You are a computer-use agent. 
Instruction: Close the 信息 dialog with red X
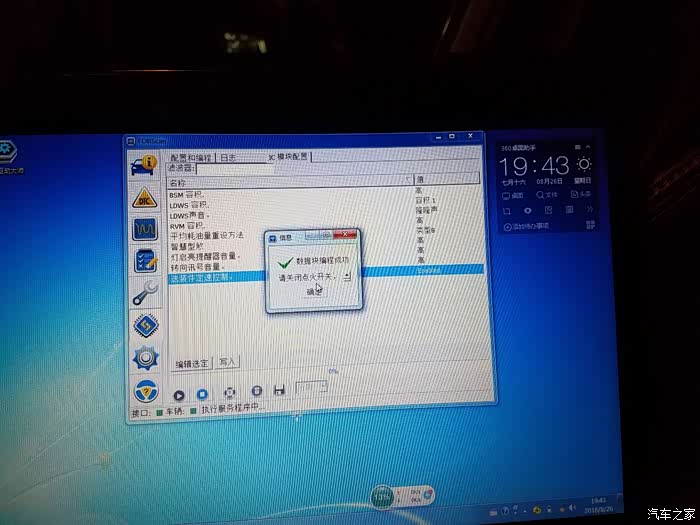pos(345,234)
